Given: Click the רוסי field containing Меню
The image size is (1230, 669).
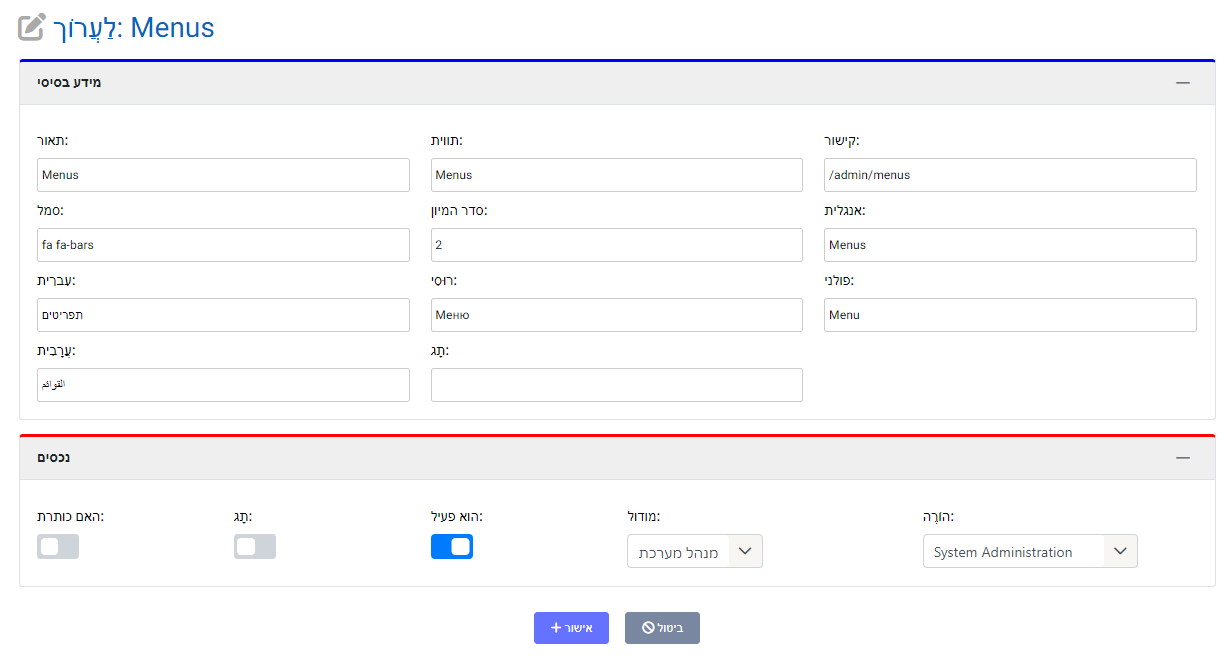Looking at the screenshot, I should (616, 315).
